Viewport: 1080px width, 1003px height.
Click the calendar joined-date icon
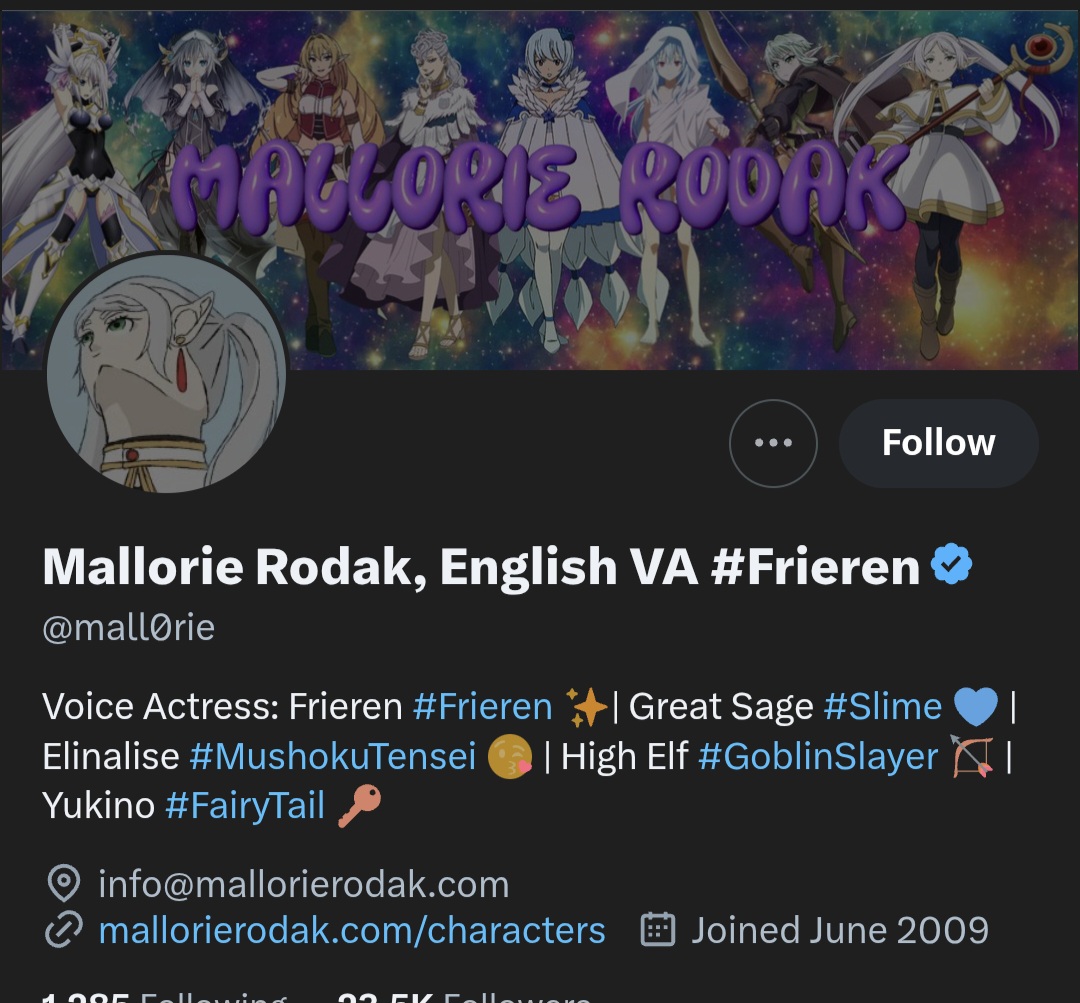tap(658, 930)
